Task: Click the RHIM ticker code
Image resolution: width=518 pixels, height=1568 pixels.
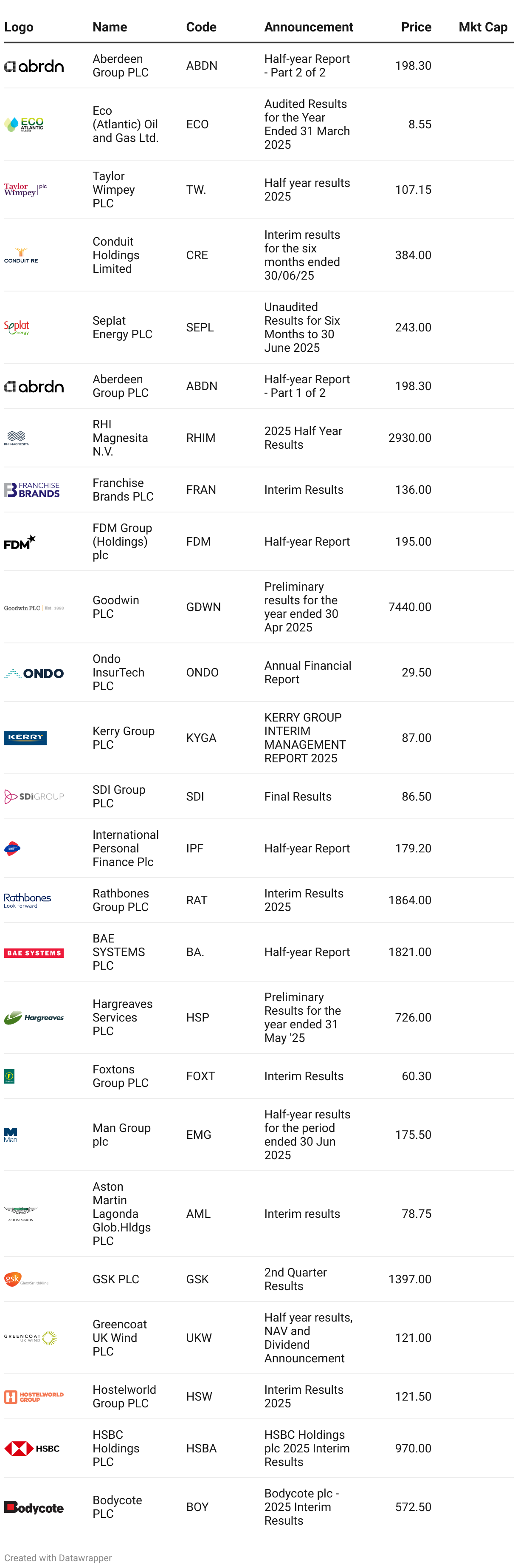Action: click(x=201, y=438)
